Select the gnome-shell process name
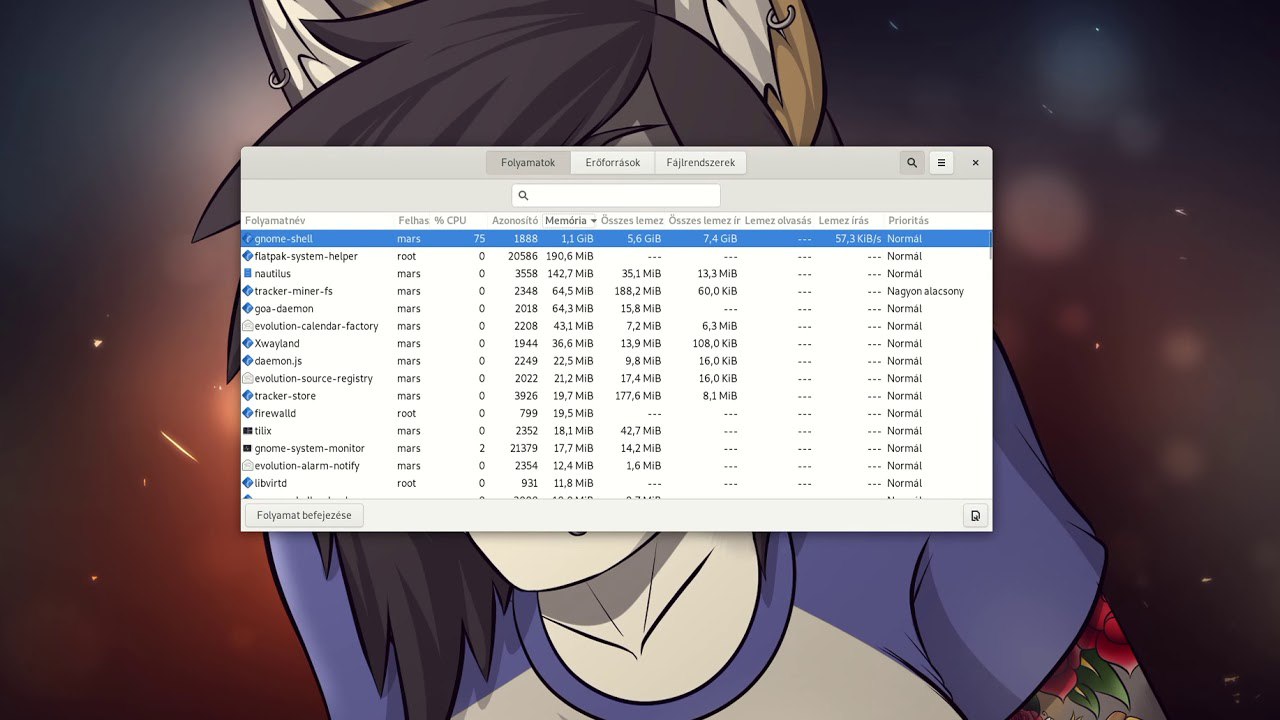 pos(283,239)
